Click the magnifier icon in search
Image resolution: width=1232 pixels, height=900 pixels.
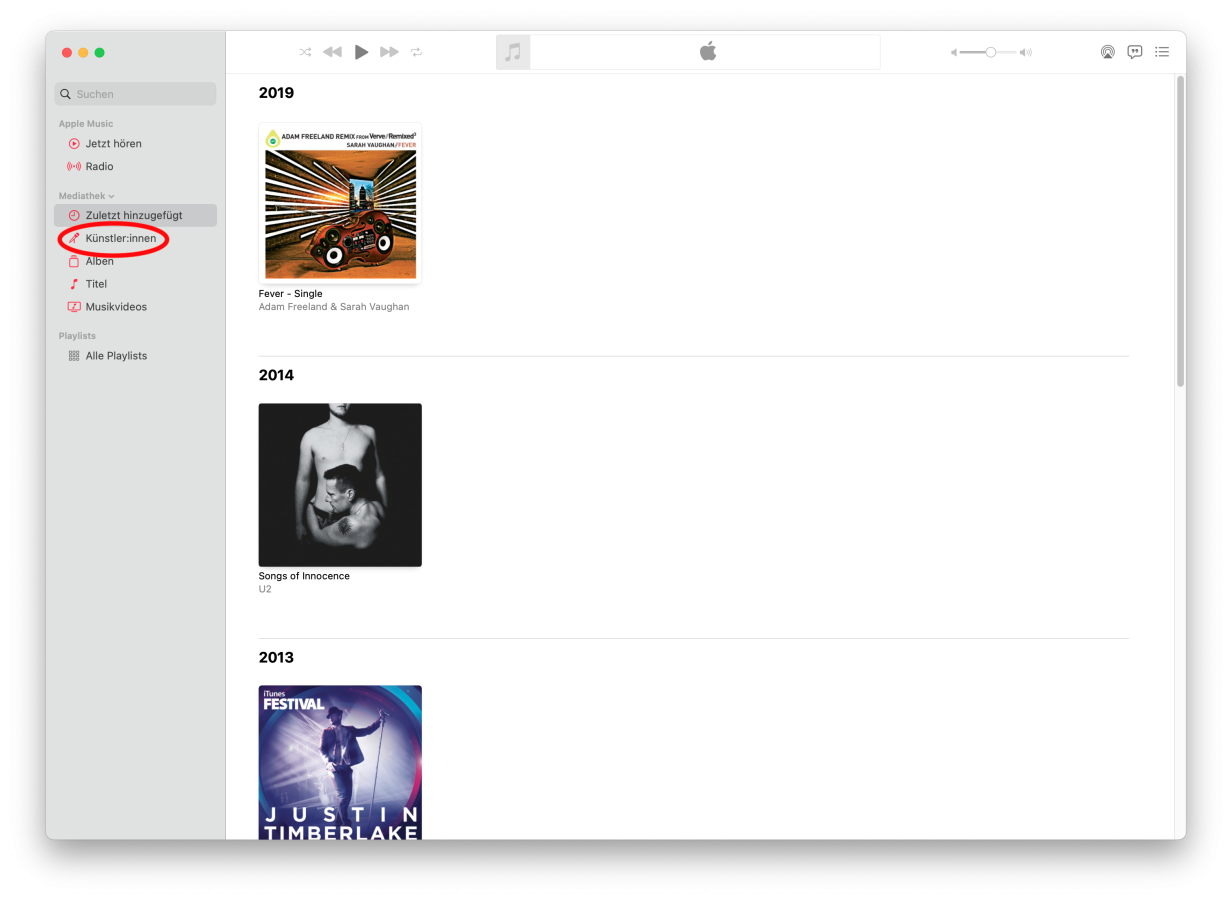point(66,94)
